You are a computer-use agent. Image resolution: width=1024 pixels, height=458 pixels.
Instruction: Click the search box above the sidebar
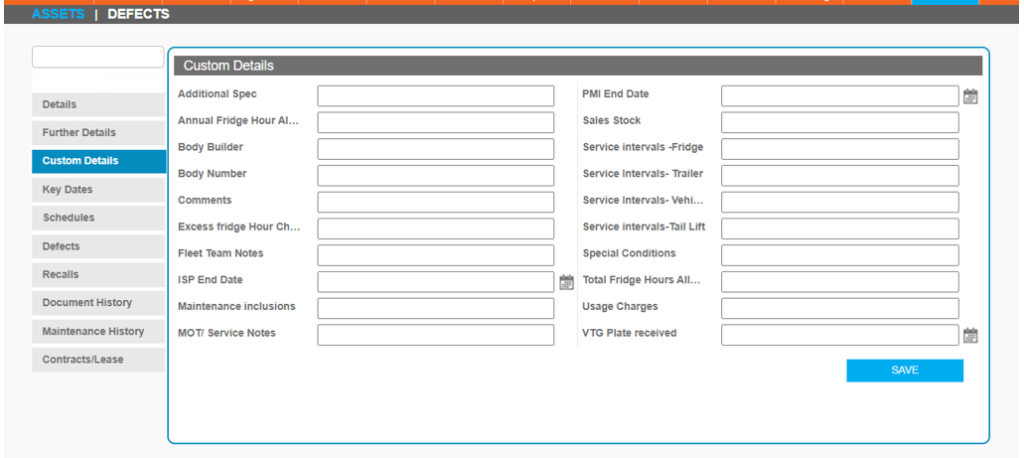98,57
